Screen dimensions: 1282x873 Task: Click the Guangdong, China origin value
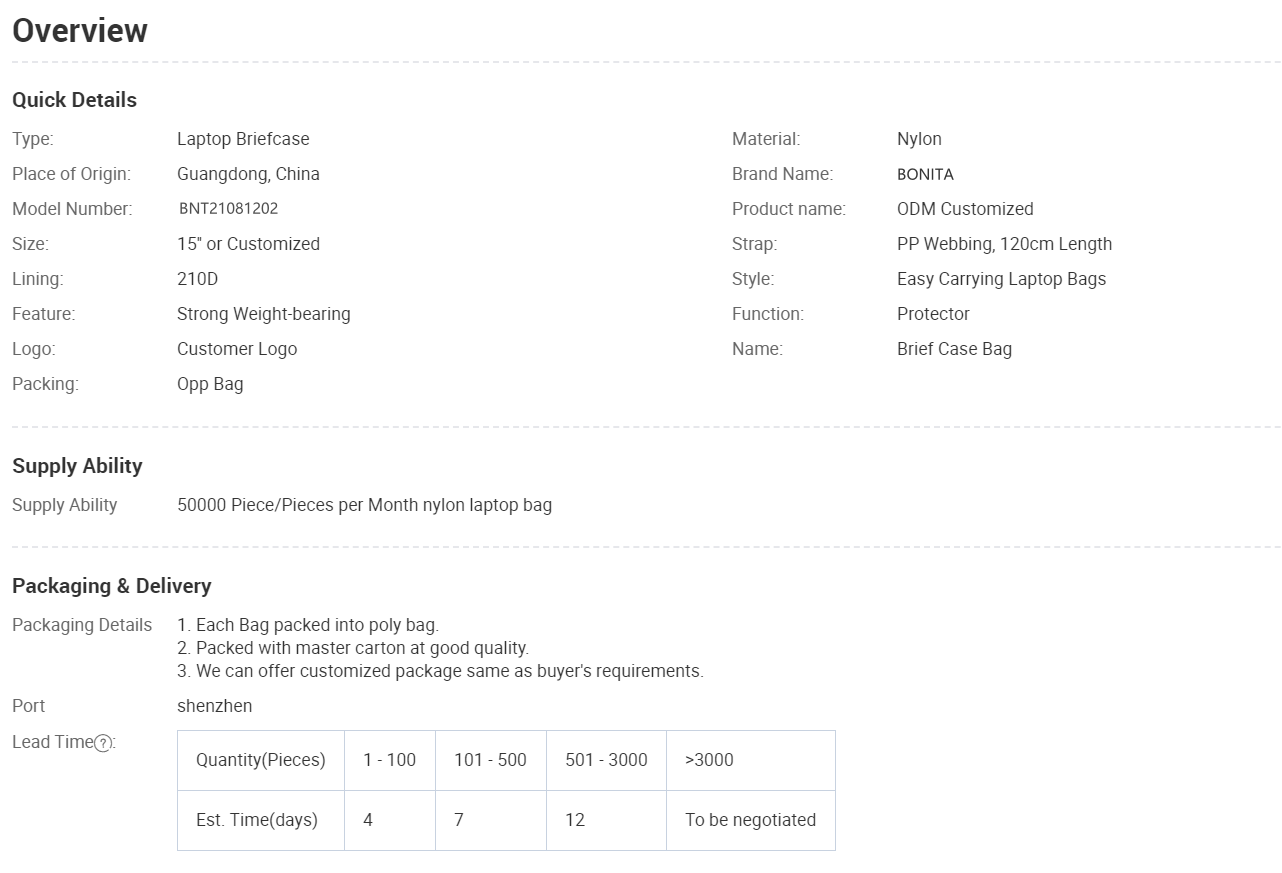(248, 174)
